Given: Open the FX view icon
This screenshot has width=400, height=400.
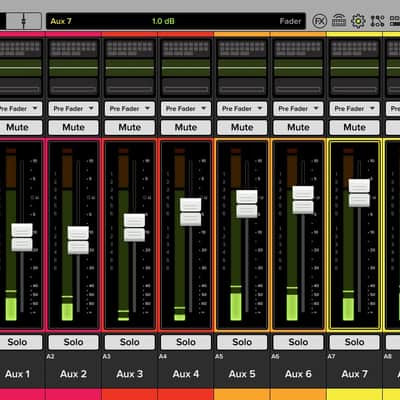Looking at the screenshot, I should point(319,21).
